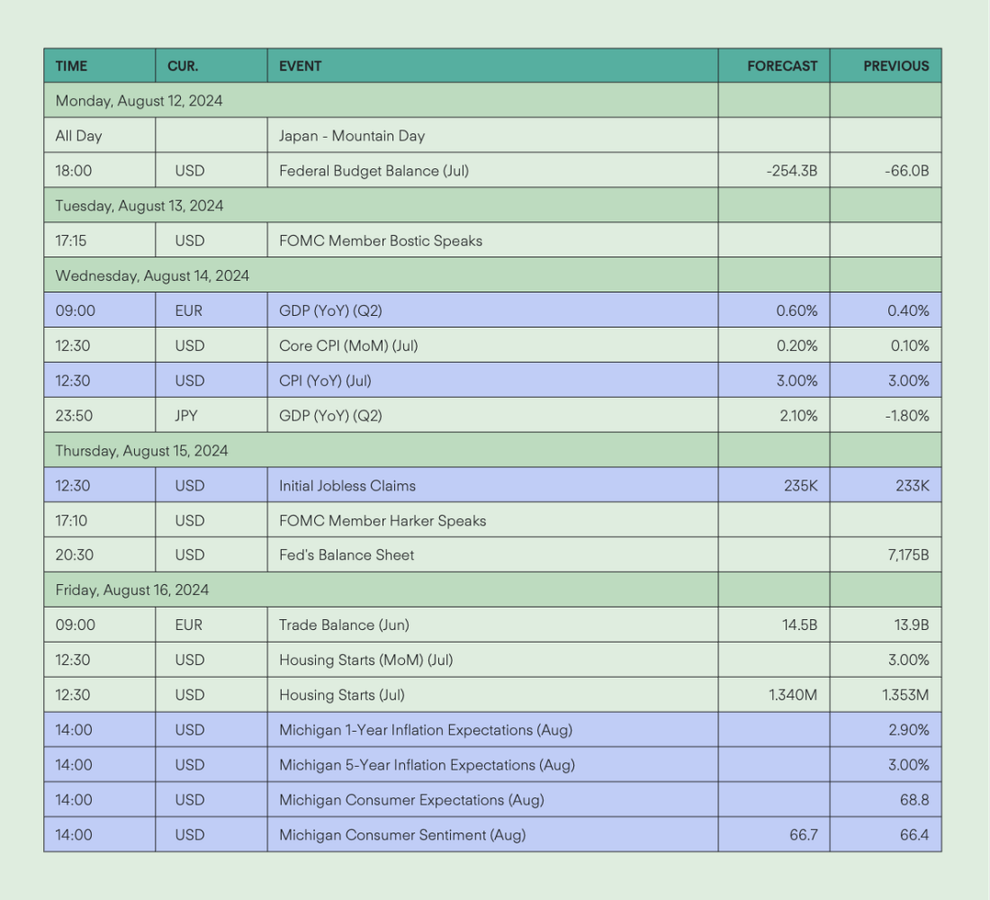Screen dimensions: 990x900
Task: Open Initial Jobless Claims event
Action: point(347,486)
